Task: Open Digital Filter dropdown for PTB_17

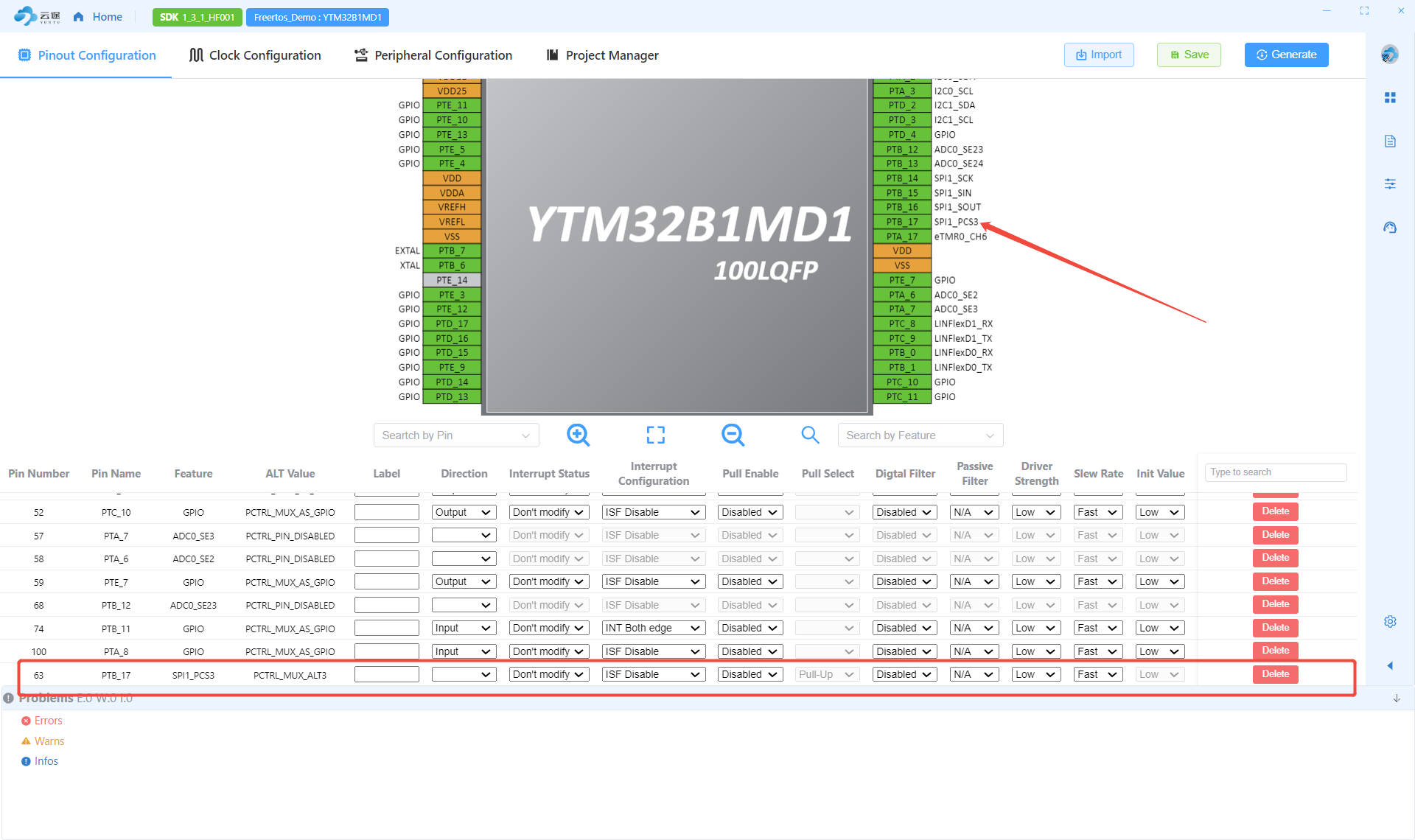Action: (904, 675)
